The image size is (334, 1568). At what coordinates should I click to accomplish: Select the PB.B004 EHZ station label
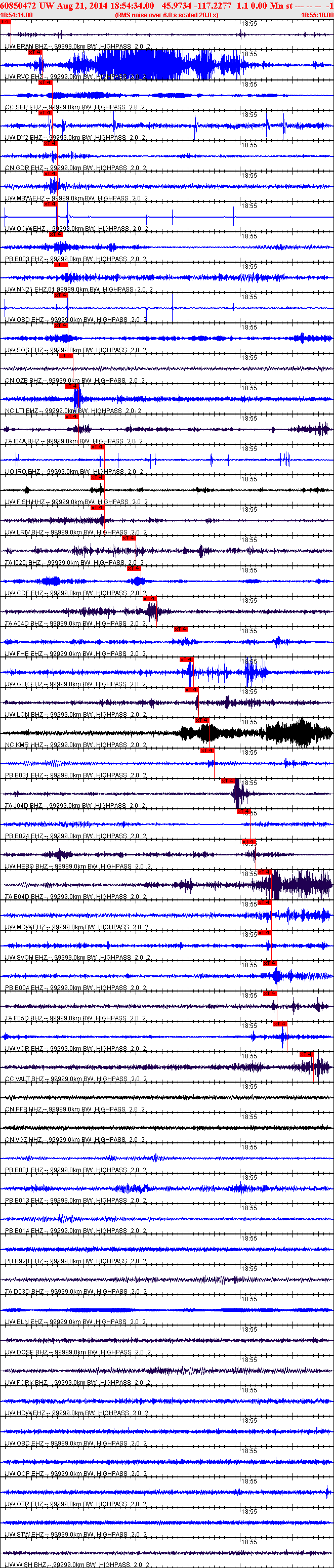coord(75,988)
